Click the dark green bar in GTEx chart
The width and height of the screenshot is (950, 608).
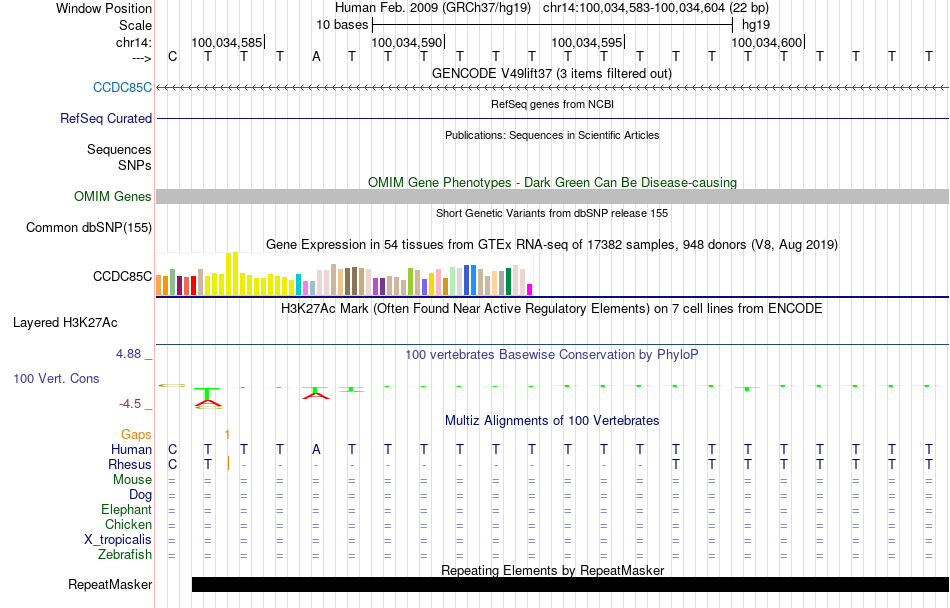coord(508,282)
